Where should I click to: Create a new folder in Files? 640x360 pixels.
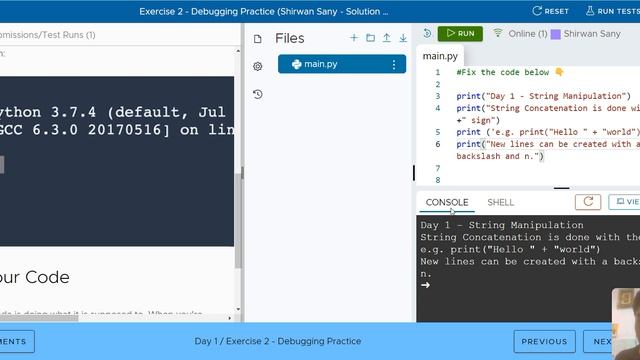[x=370, y=38]
